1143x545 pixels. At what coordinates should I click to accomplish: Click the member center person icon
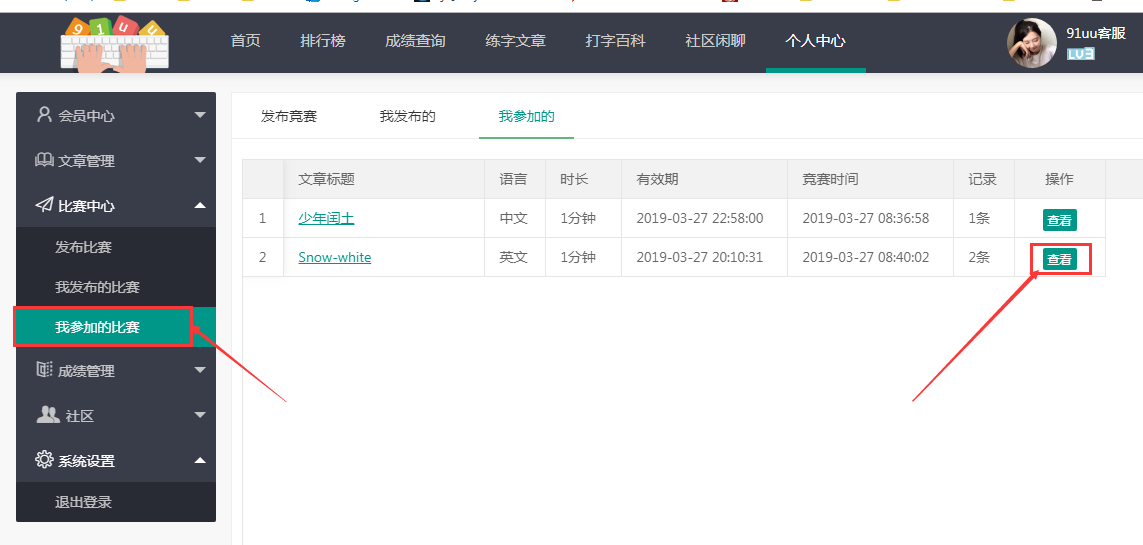44,114
